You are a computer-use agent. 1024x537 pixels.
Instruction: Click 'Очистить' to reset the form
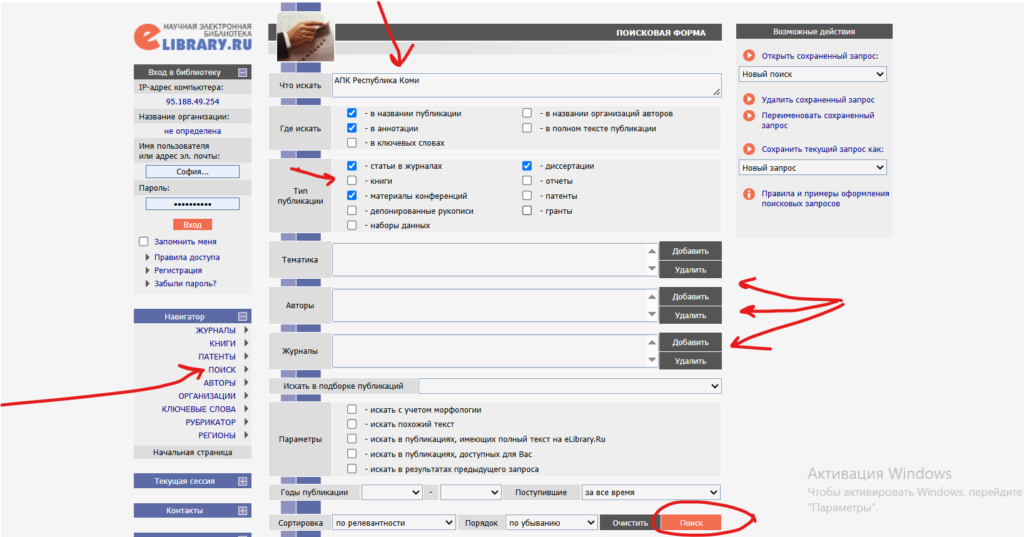[x=630, y=523]
